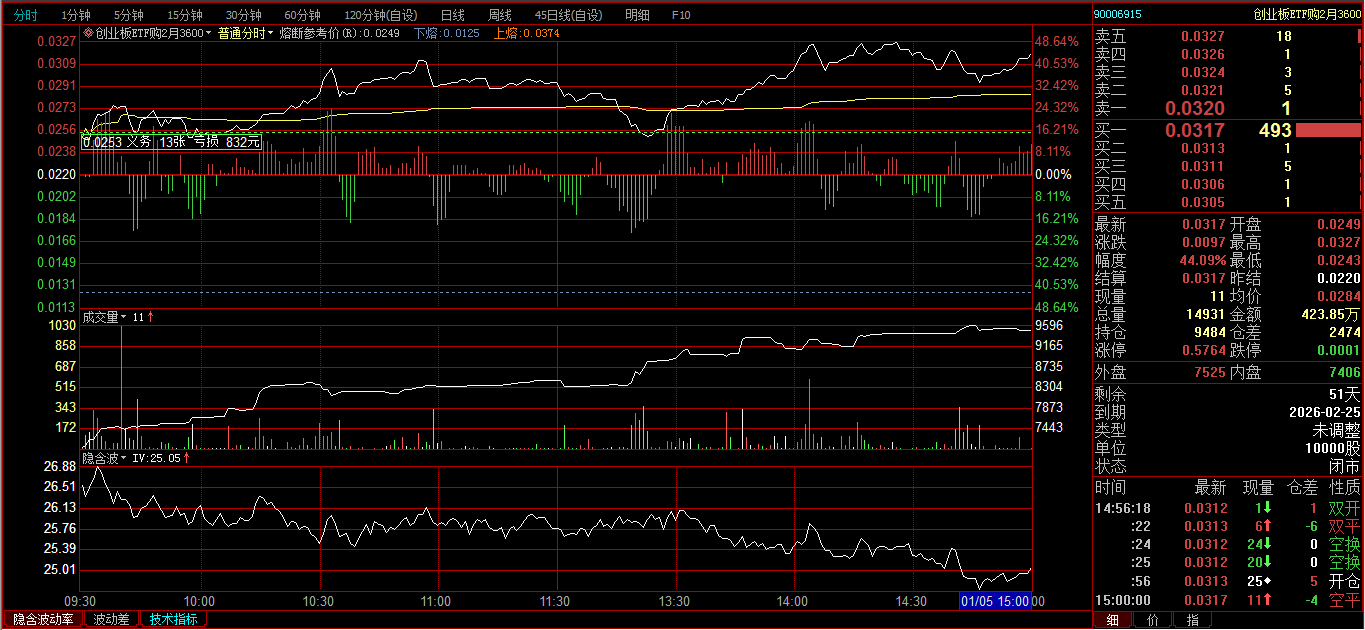Click the 买二 bid price 0.0313
The image size is (1365, 630).
tap(1202, 148)
